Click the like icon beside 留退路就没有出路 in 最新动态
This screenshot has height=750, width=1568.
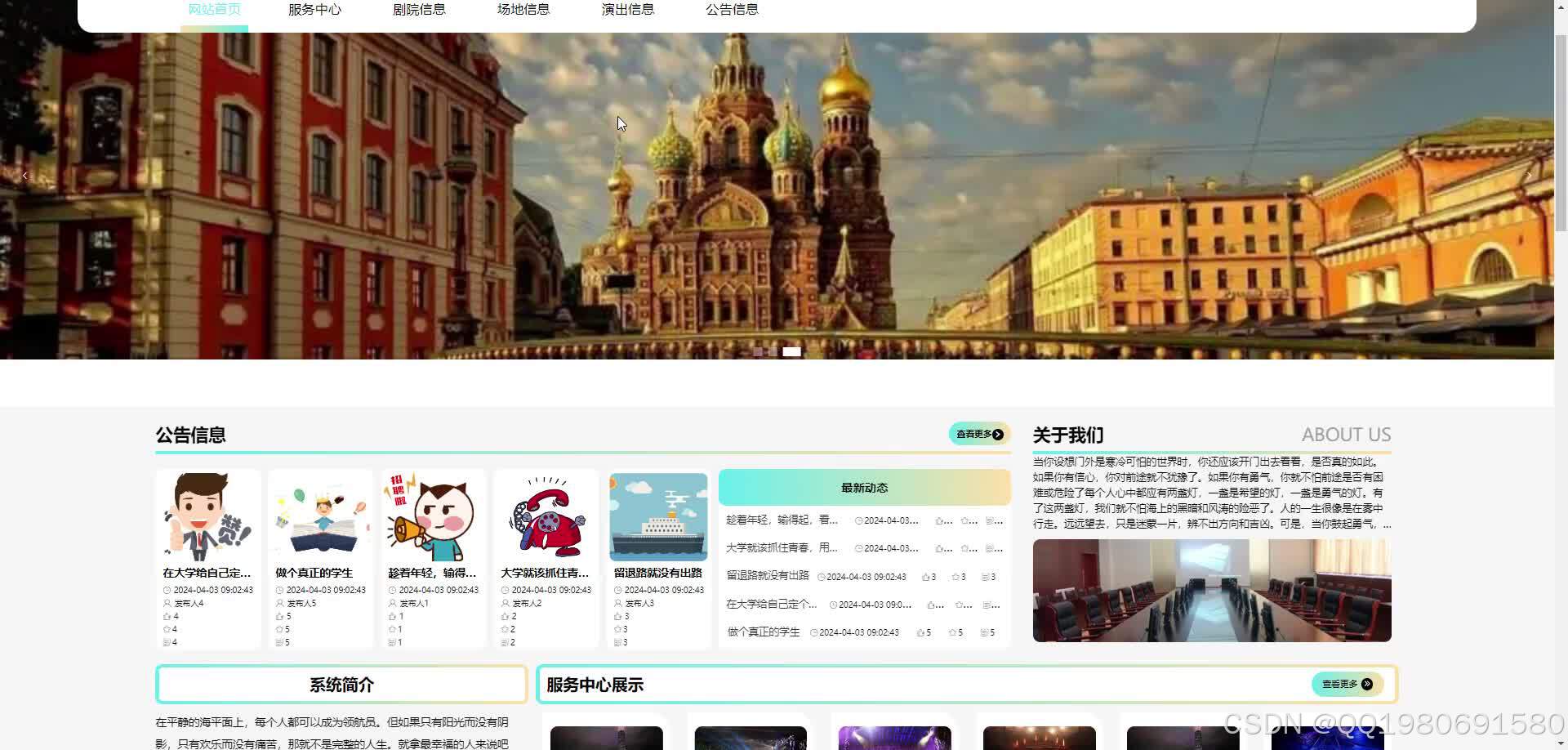coord(926,577)
